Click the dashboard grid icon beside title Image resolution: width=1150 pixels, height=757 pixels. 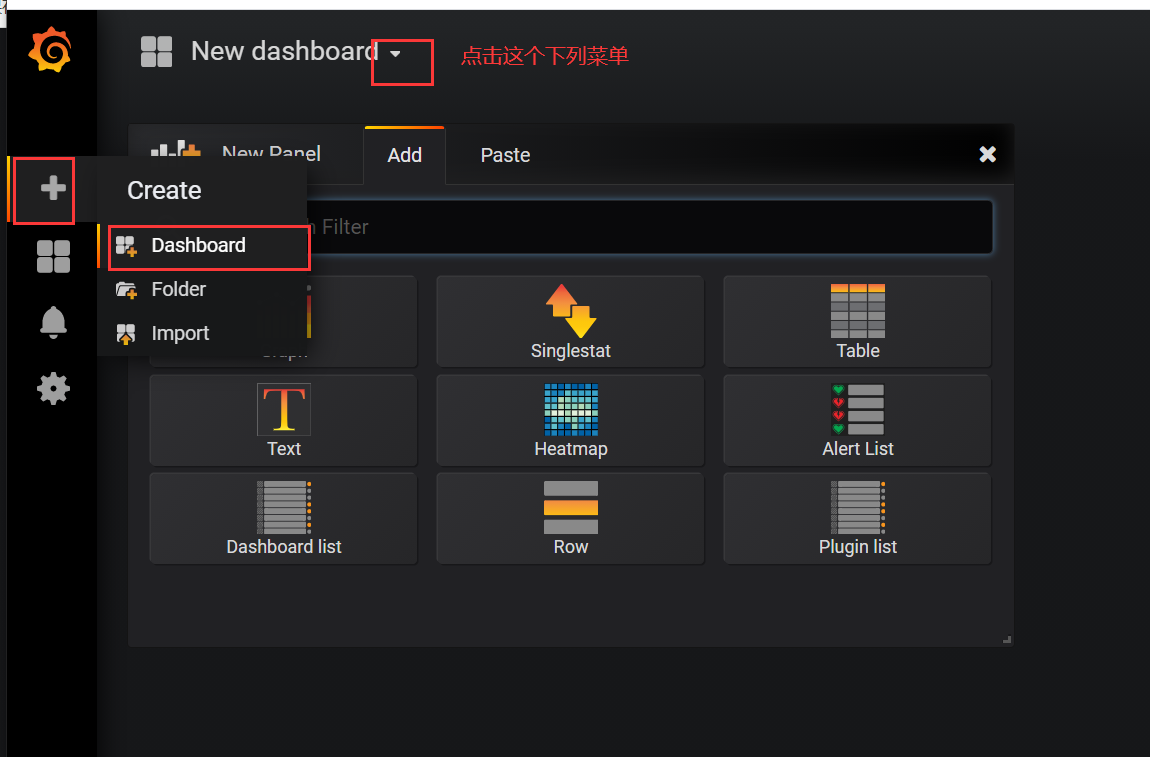point(156,52)
